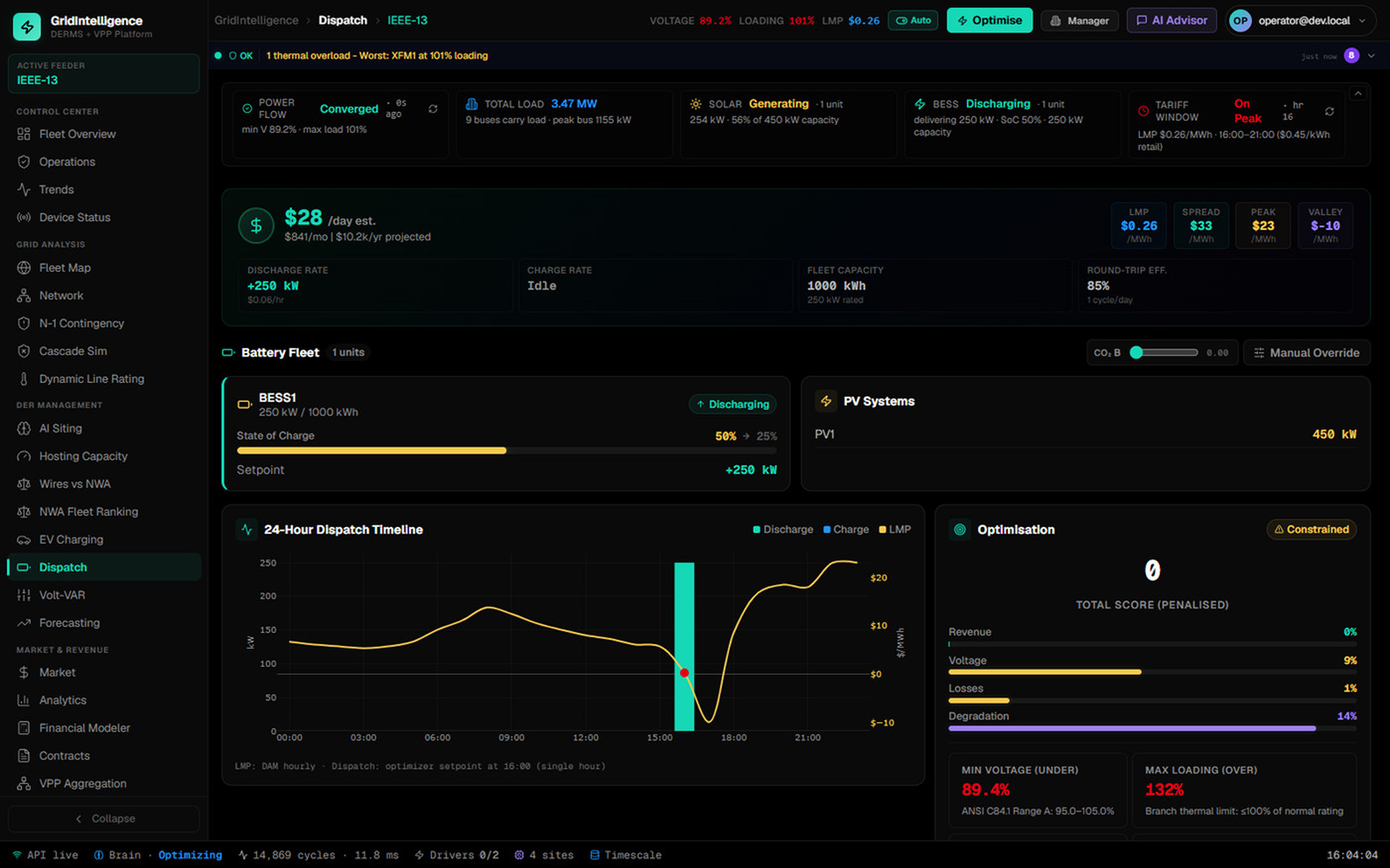Click the VPP Aggregation icon
The width and height of the screenshot is (1390, 868).
pos(24,783)
